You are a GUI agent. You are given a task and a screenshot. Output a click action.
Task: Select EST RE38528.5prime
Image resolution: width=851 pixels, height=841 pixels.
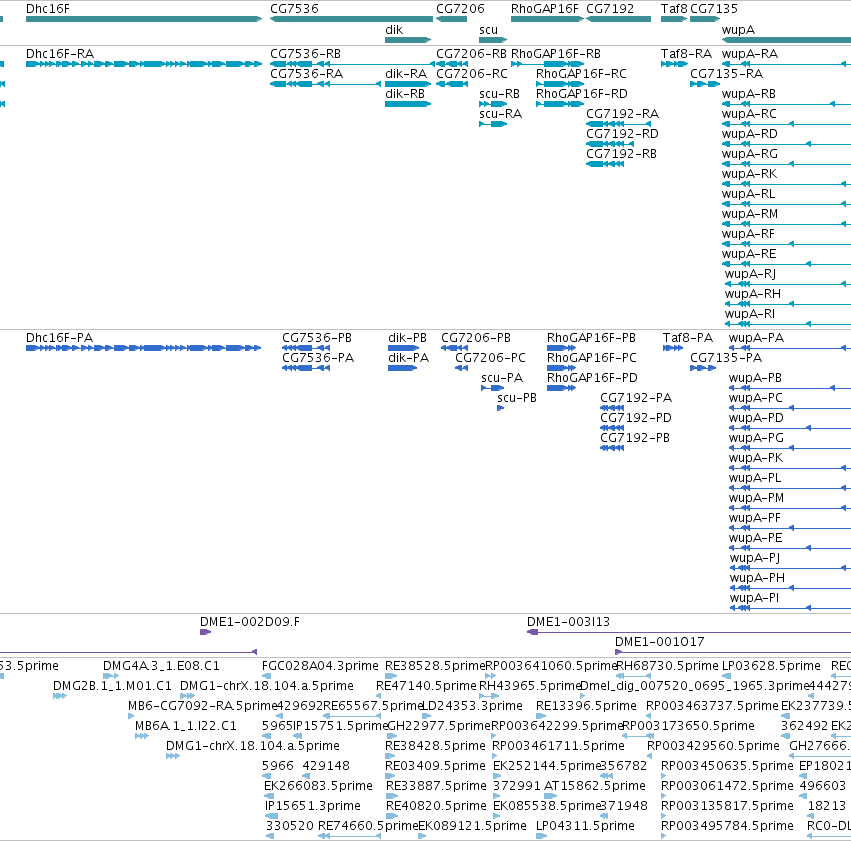(x=391, y=676)
